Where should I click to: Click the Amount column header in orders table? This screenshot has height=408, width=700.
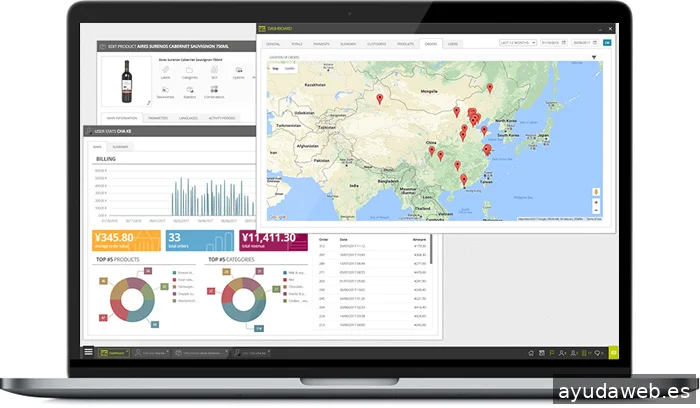click(419, 239)
